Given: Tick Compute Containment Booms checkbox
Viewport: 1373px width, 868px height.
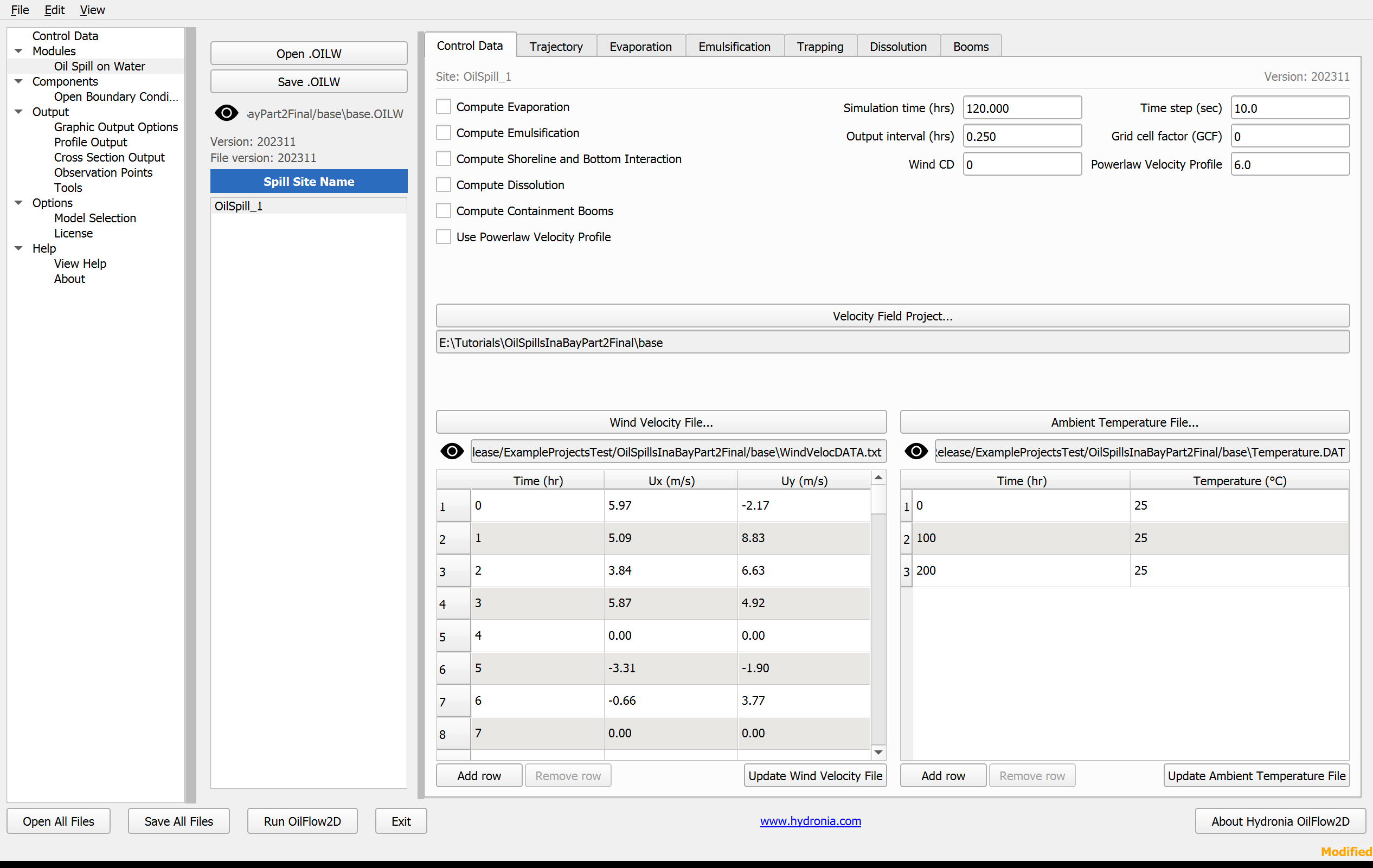Looking at the screenshot, I should [444, 211].
